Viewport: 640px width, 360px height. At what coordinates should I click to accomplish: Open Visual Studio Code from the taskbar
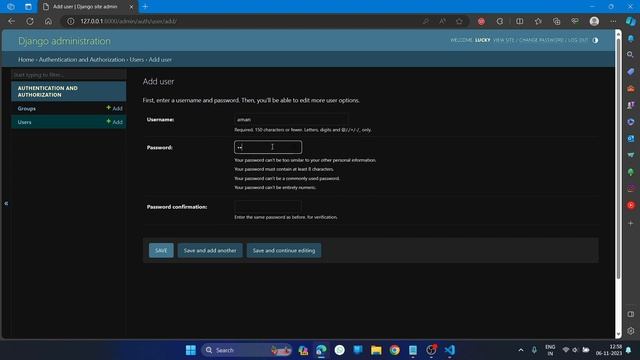(x=449, y=350)
